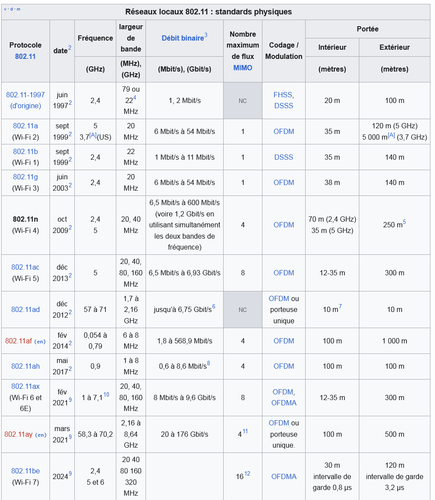Follow the DSSS link in the 802.11b row
Viewport: 435px width, 500px height.
(x=284, y=157)
